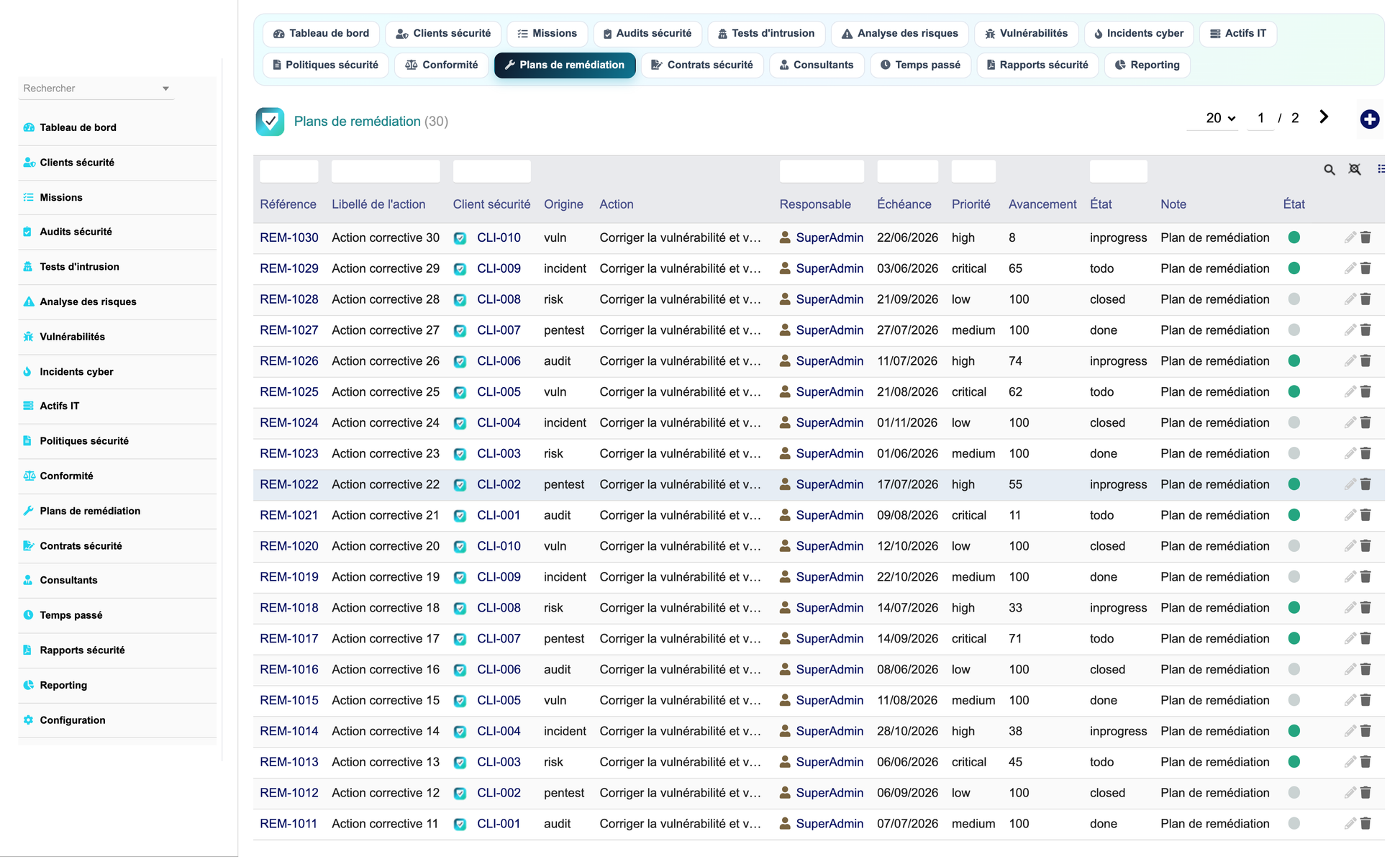
Task: Click the page number field showing 1
Action: click(x=1260, y=118)
